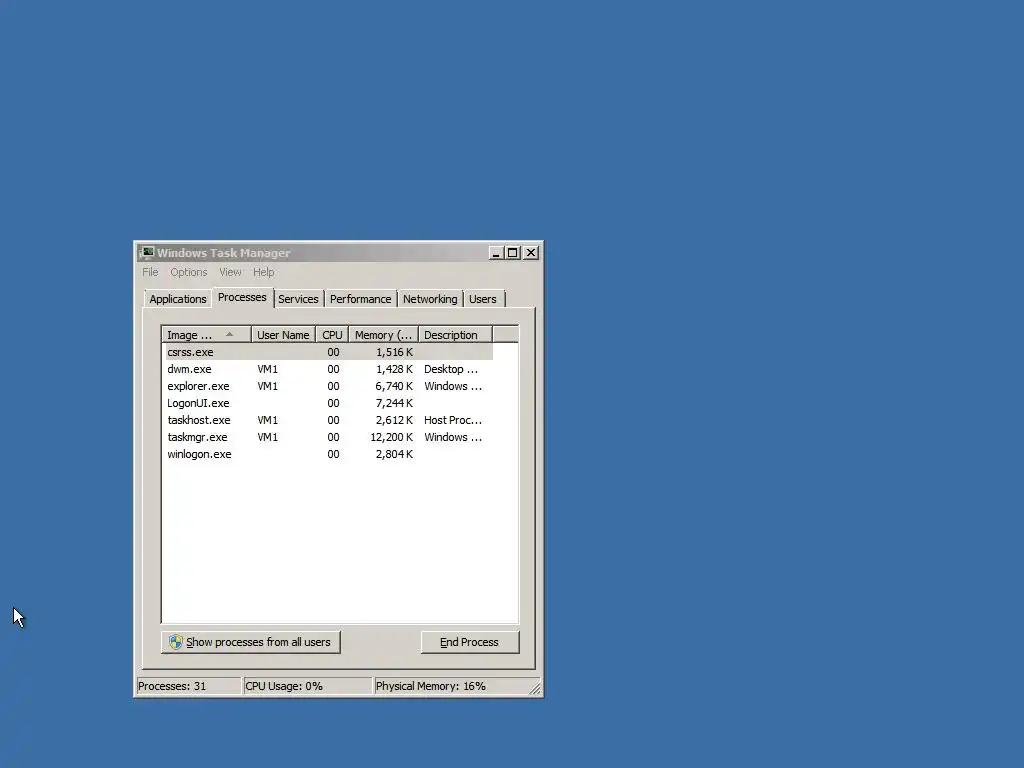This screenshot has height=768, width=1024.
Task: Switch to the Applications tab
Action: click(x=178, y=299)
